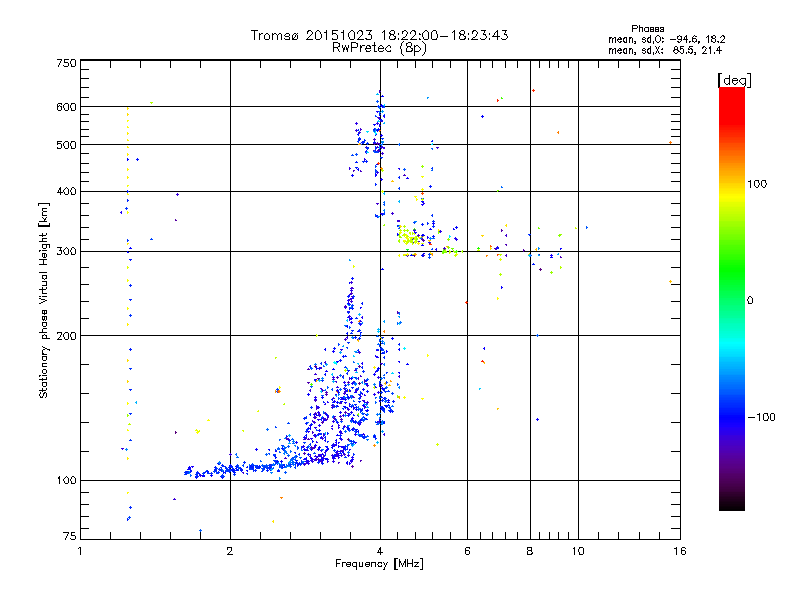Click the colorbar label '100'
Image resolution: width=800 pixels, height=600 pixels.
click(x=757, y=184)
